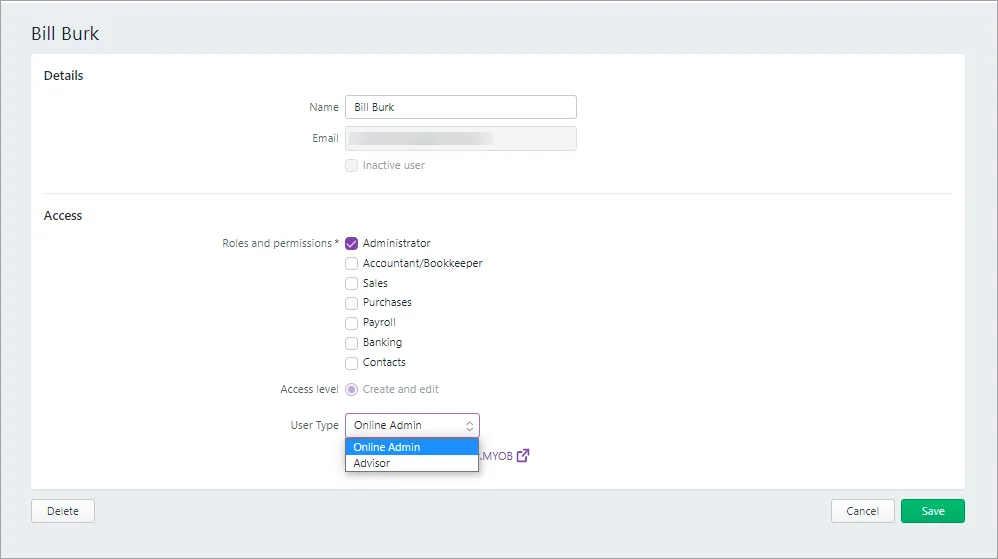998x559 pixels.
Task: Enable the Payroll role checkbox
Action: (x=351, y=323)
